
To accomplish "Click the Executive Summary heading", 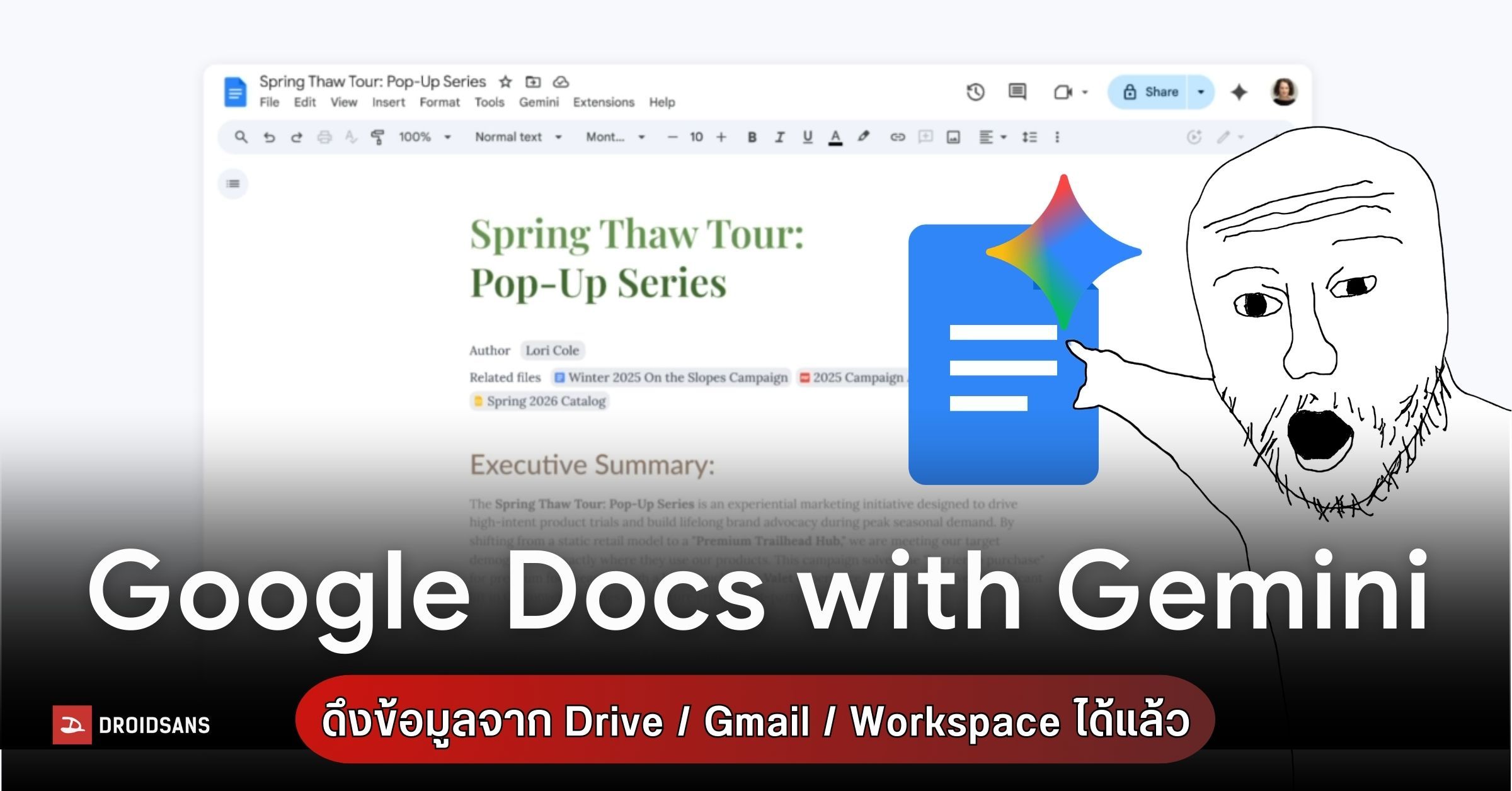I will (x=592, y=465).
